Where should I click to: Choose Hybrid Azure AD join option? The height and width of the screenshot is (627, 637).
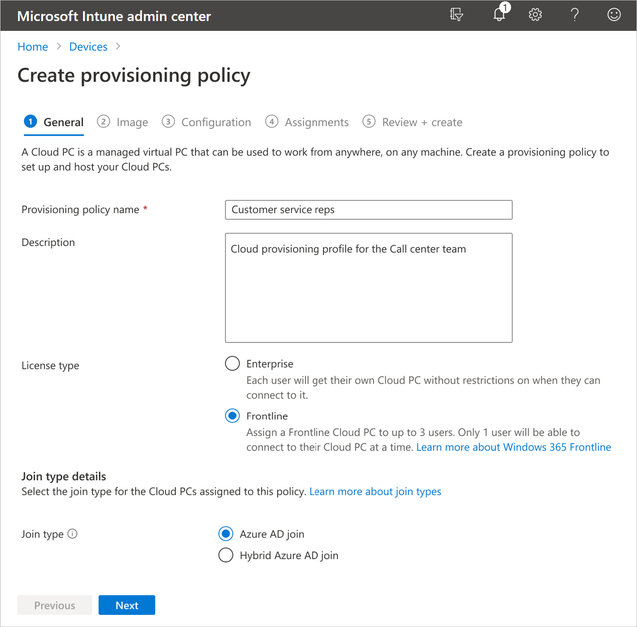pyautogui.click(x=226, y=555)
